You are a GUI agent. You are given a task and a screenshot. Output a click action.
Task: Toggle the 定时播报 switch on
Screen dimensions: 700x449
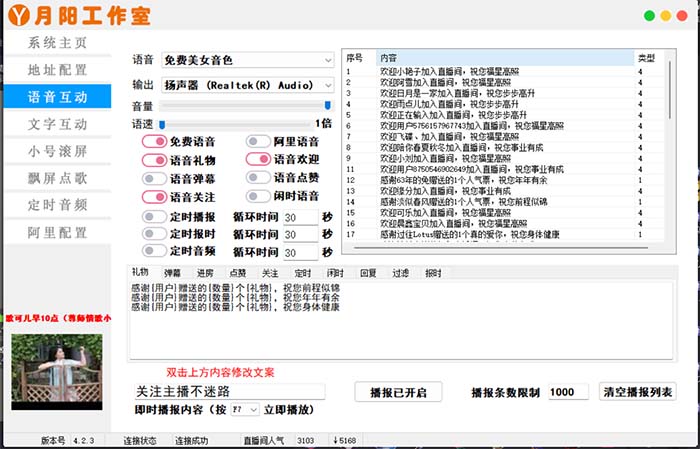(154, 216)
